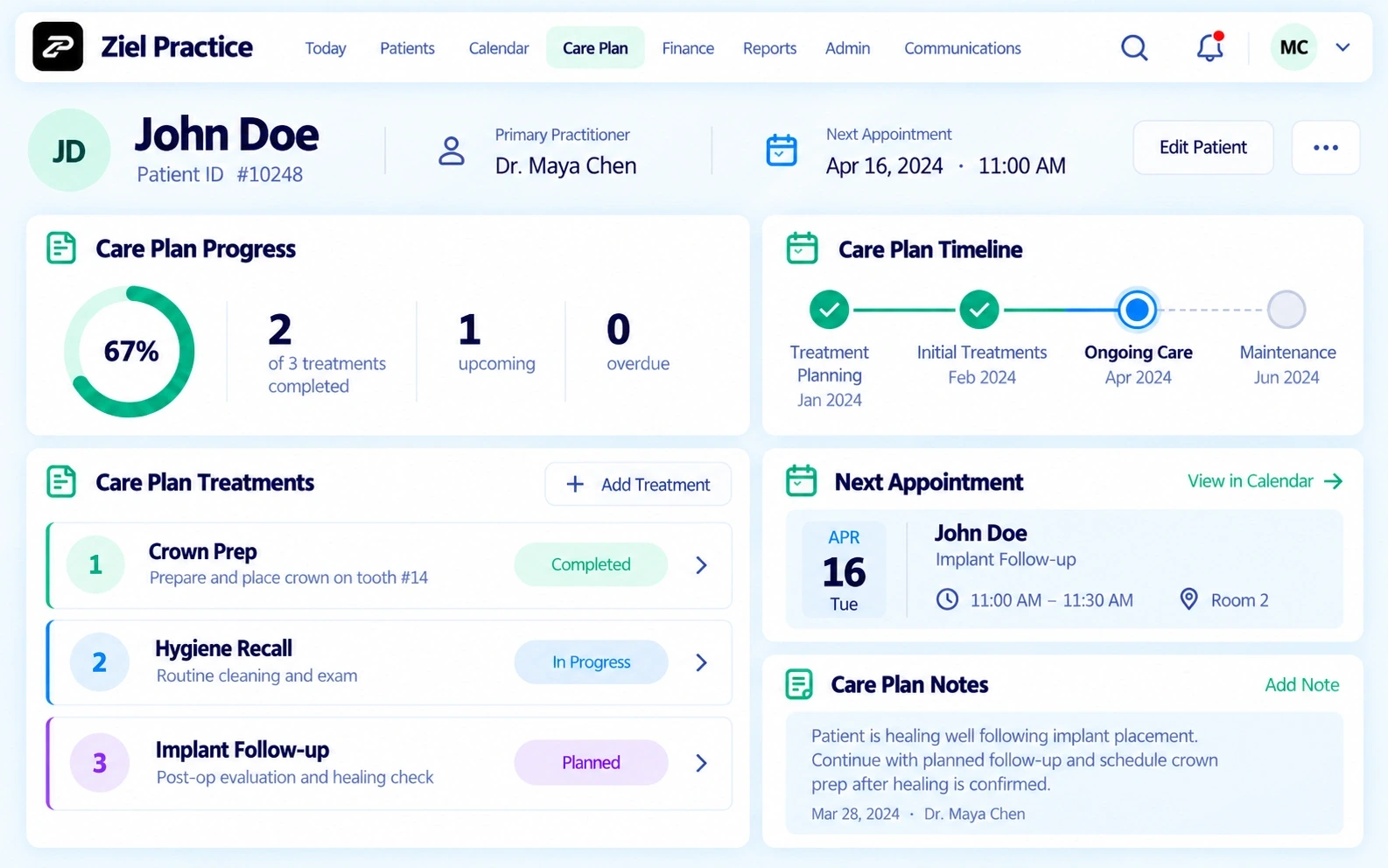Click the Care Plan Treatments document icon
Screen dimensions: 1388x868
[61, 482]
